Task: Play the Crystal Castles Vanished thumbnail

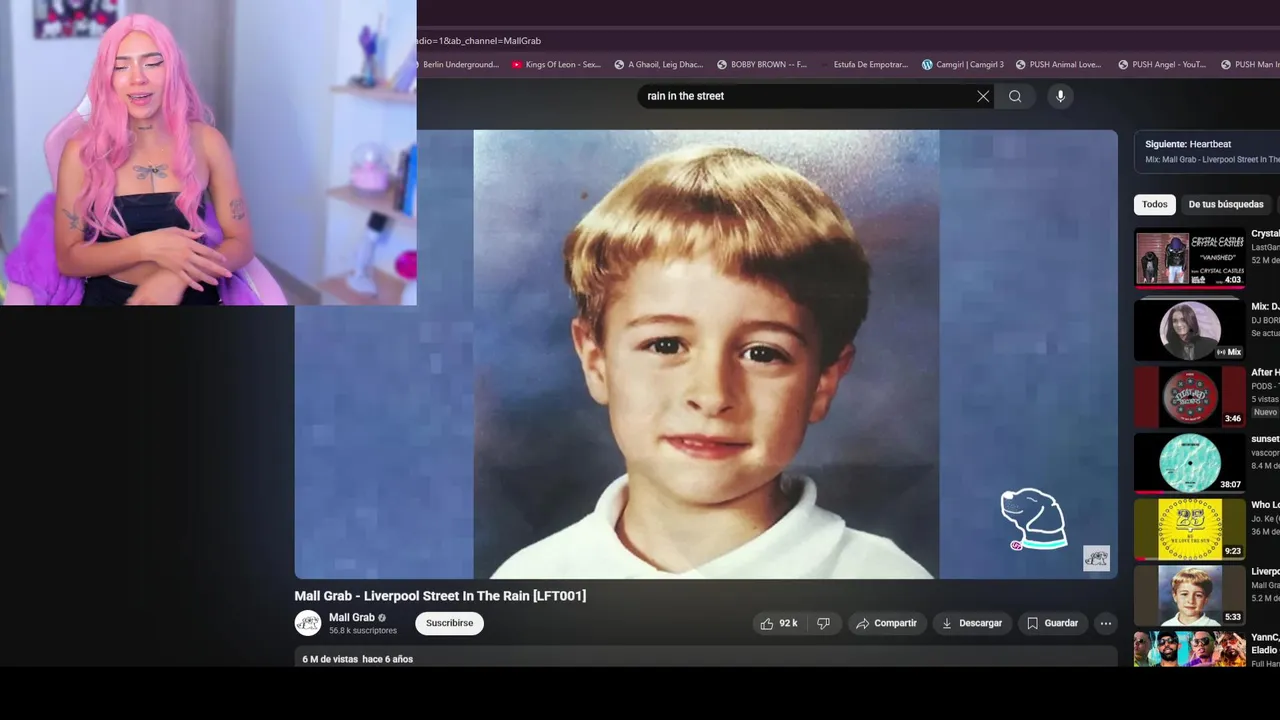Action: 1190,259
